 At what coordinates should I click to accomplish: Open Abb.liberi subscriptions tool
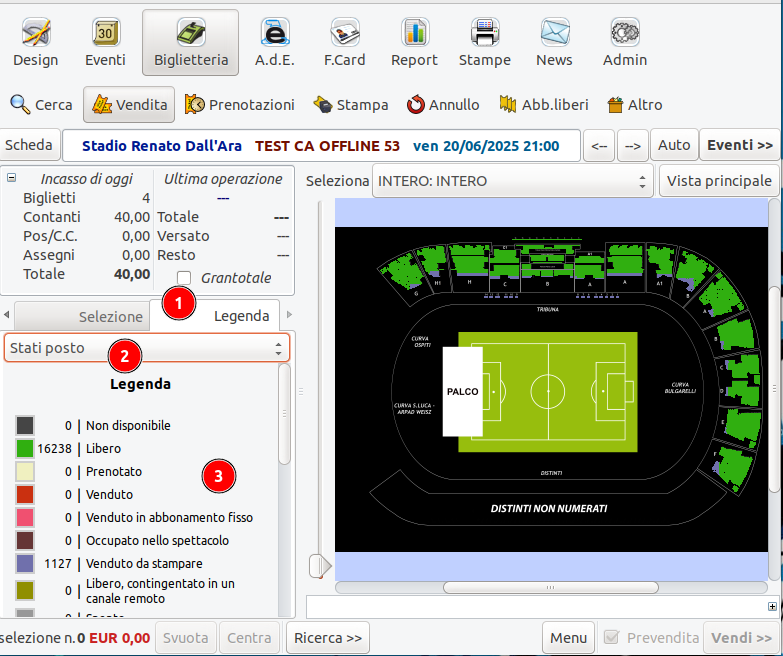pyautogui.click(x=544, y=105)
